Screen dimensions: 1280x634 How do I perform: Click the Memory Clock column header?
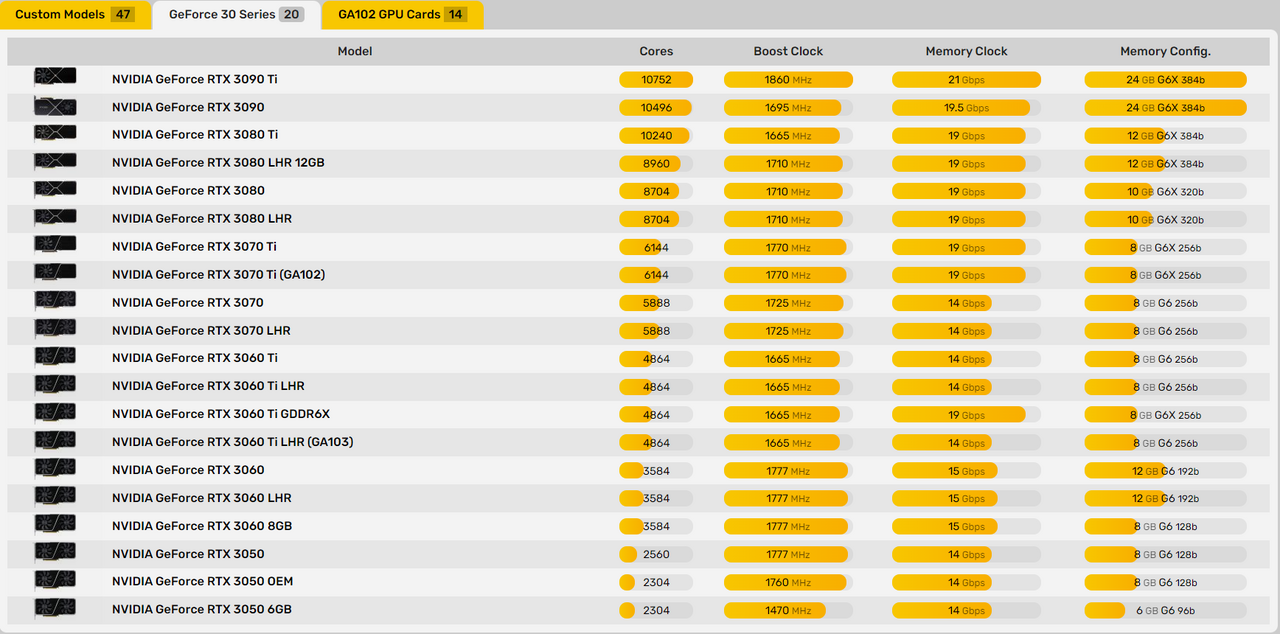[966, 51]
